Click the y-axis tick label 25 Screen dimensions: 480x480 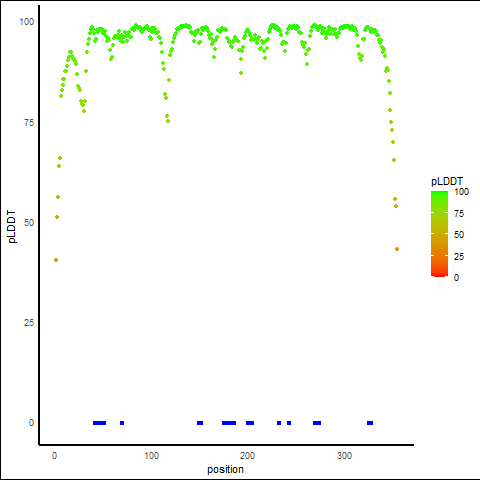pos(29,323)
